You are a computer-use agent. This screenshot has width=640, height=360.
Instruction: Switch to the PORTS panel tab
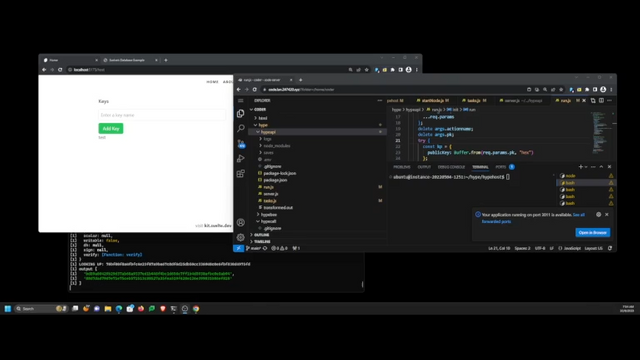[500, 167]
